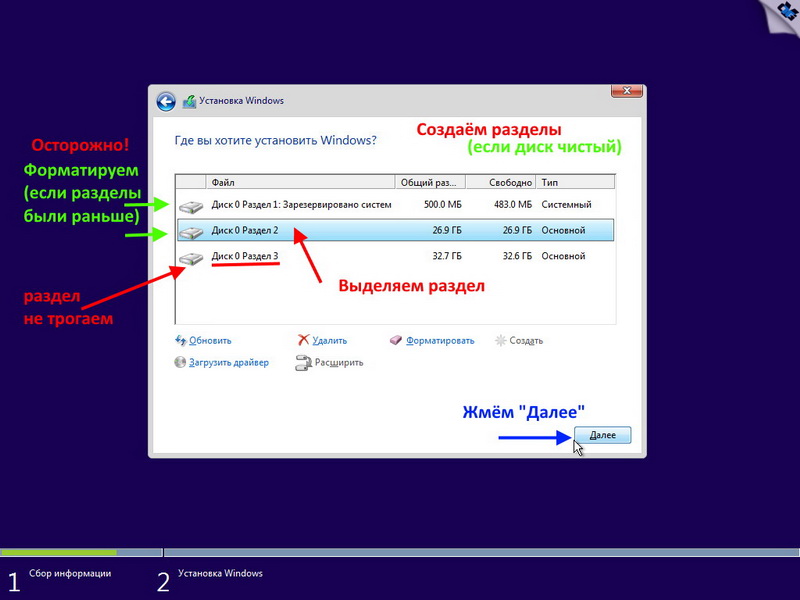Sort by the Свободно column header
The image size is (800, 600).
[501, 182]
